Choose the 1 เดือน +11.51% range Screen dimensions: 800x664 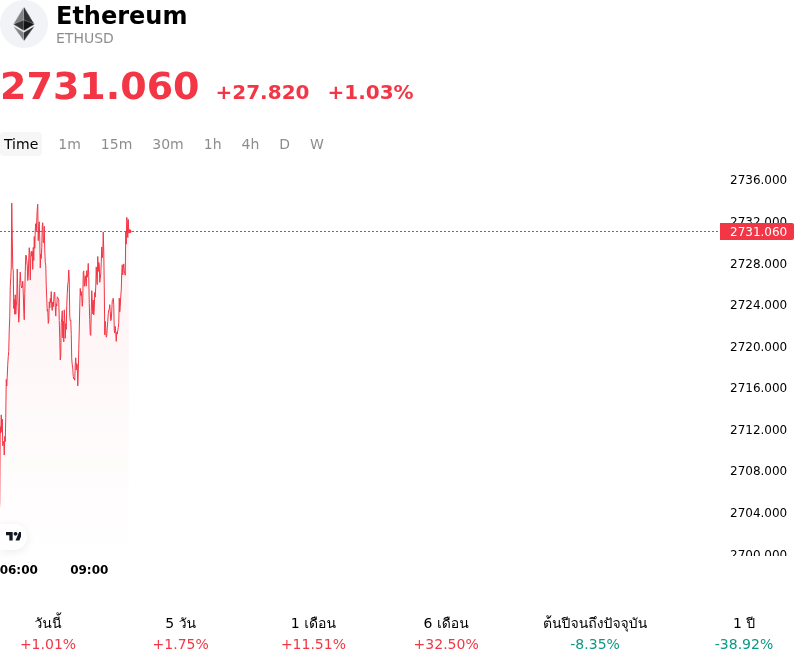pyautogui.click(x=313, y=633)
